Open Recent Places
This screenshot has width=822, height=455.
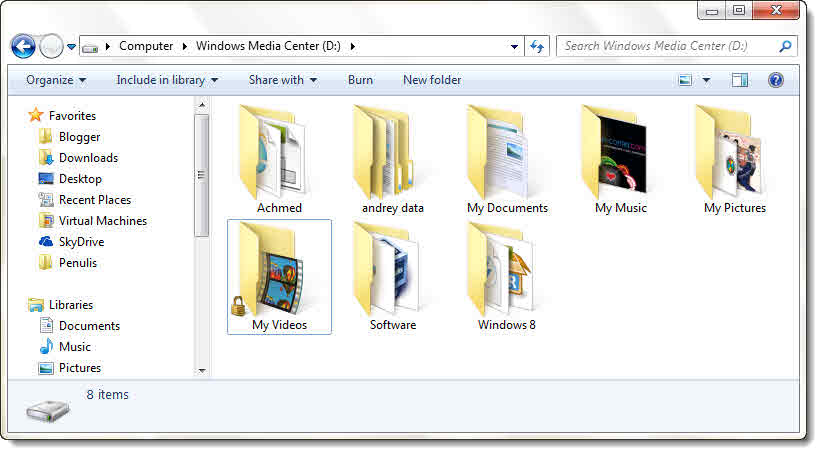(95, 200)
